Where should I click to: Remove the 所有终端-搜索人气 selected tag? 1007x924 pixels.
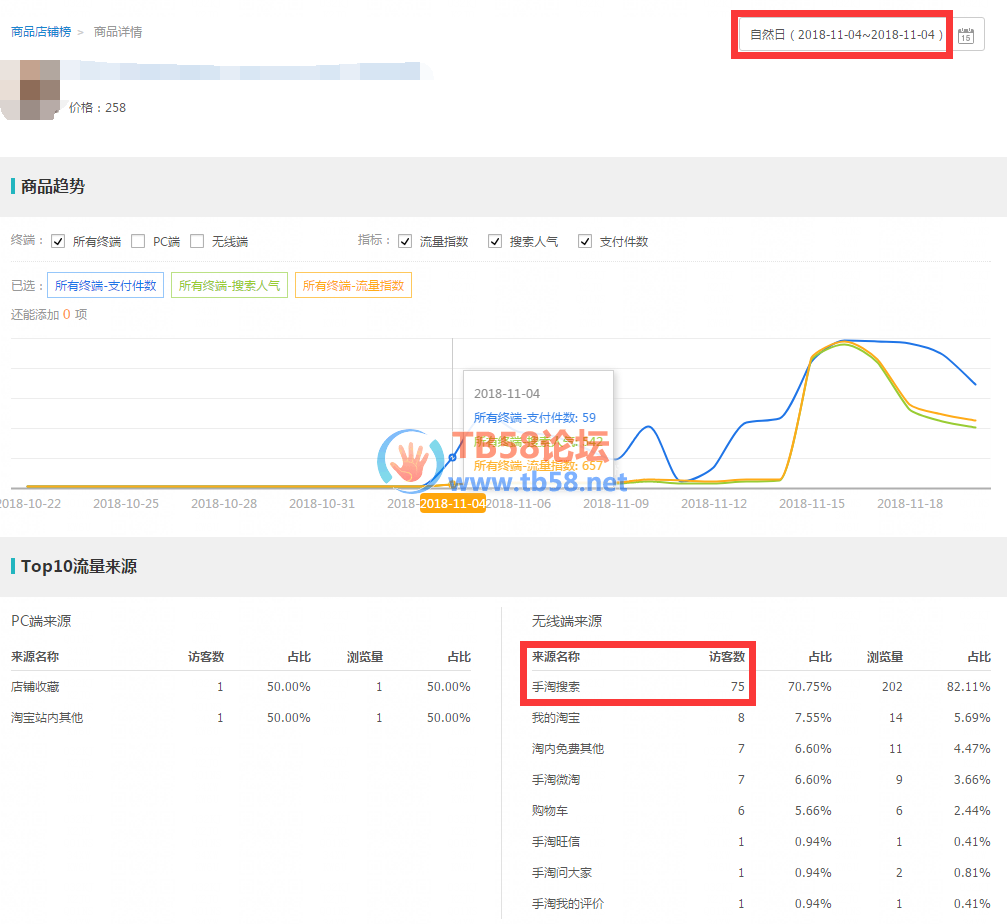tap(229, 285)
